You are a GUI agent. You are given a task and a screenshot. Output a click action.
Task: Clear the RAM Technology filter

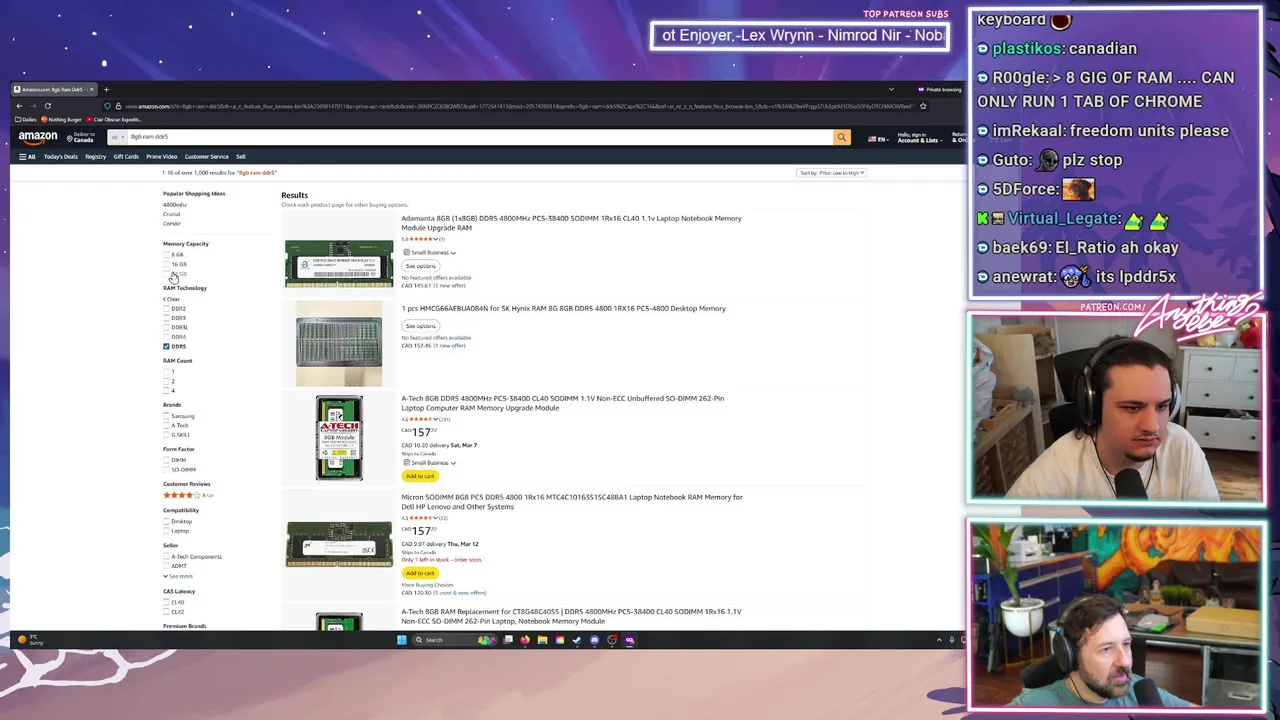171,299
